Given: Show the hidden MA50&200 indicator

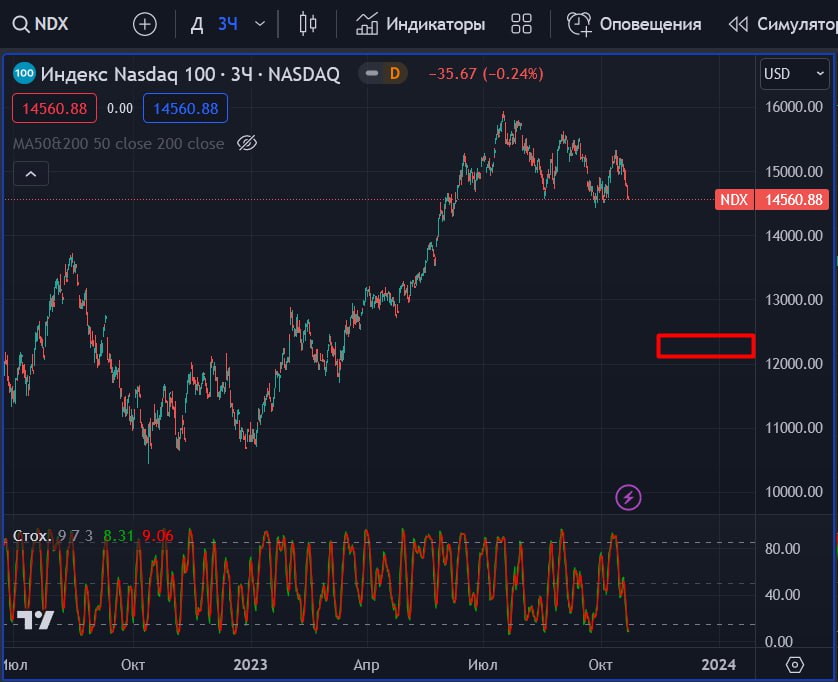Looking at the screenshot, I should (247, 143).
